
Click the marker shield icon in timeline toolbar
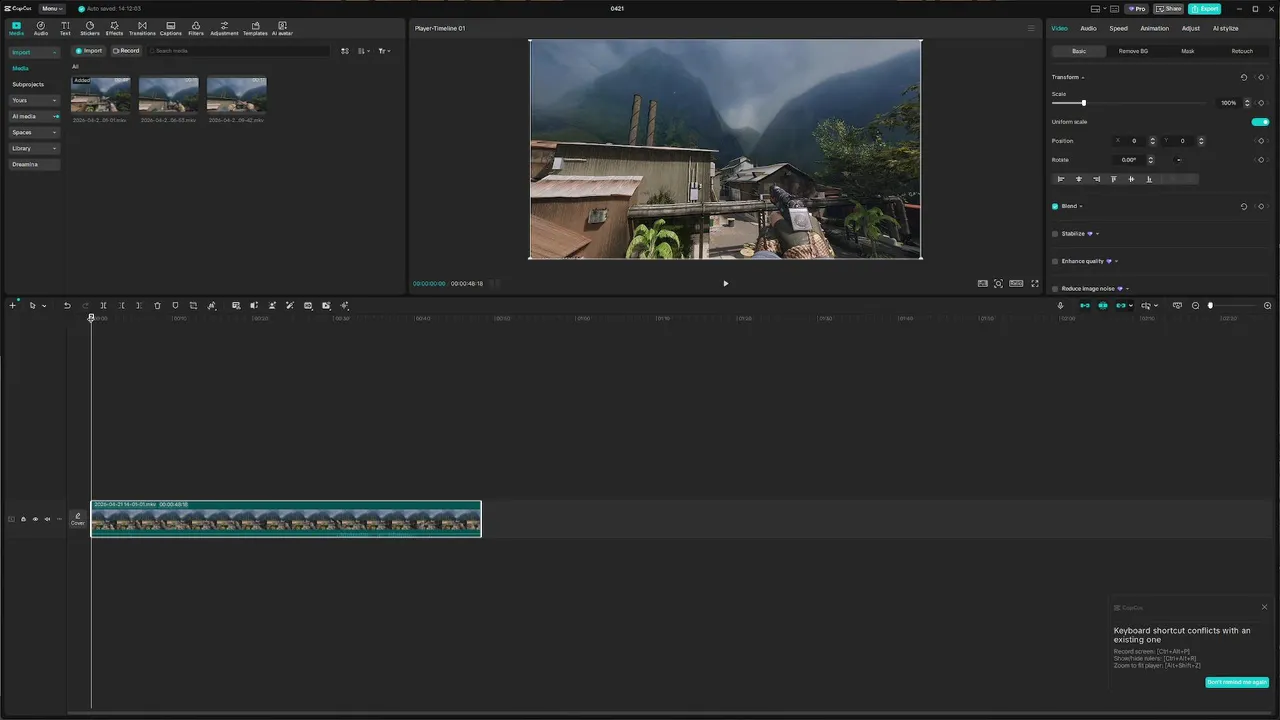pos(175,305)
